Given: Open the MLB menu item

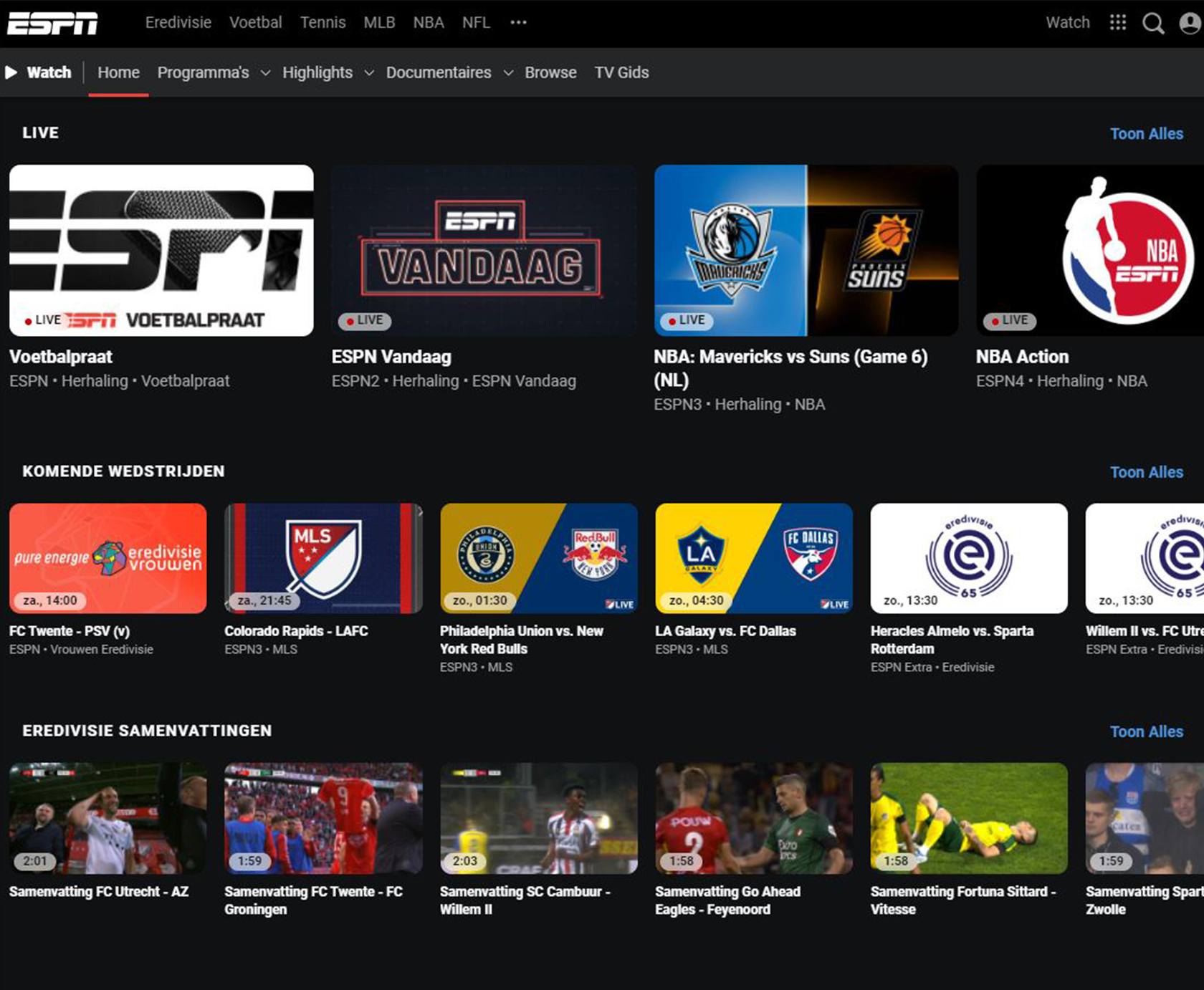Looking at the screenshot, I should (x=379, y=22).
